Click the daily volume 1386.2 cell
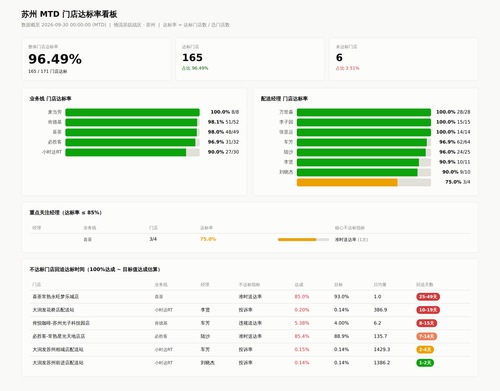This screenshot has height=391, width=500. point(382,362)
